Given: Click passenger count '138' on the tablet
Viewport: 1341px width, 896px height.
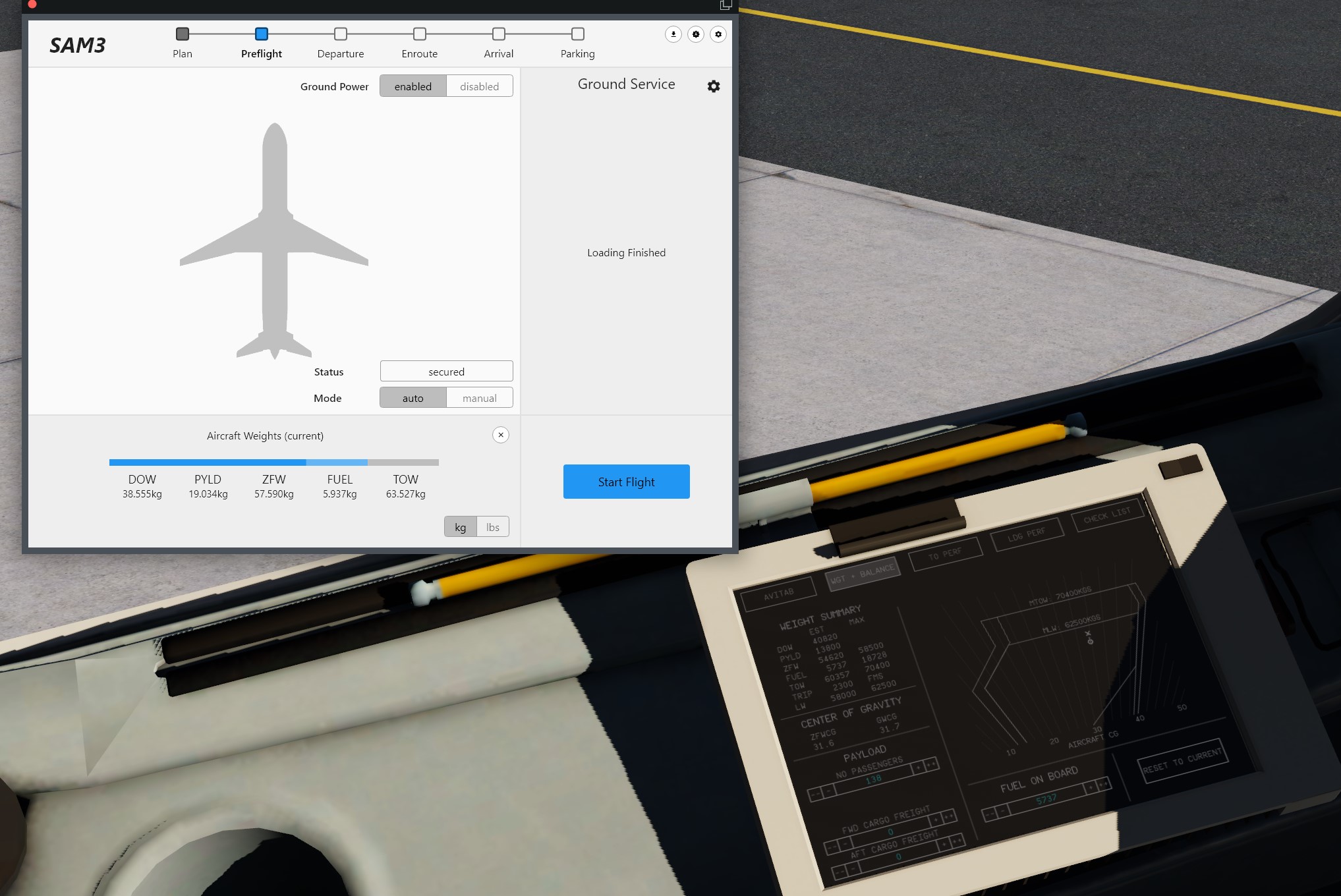Looking at the screenshot, I should click(x=874, y=779).
